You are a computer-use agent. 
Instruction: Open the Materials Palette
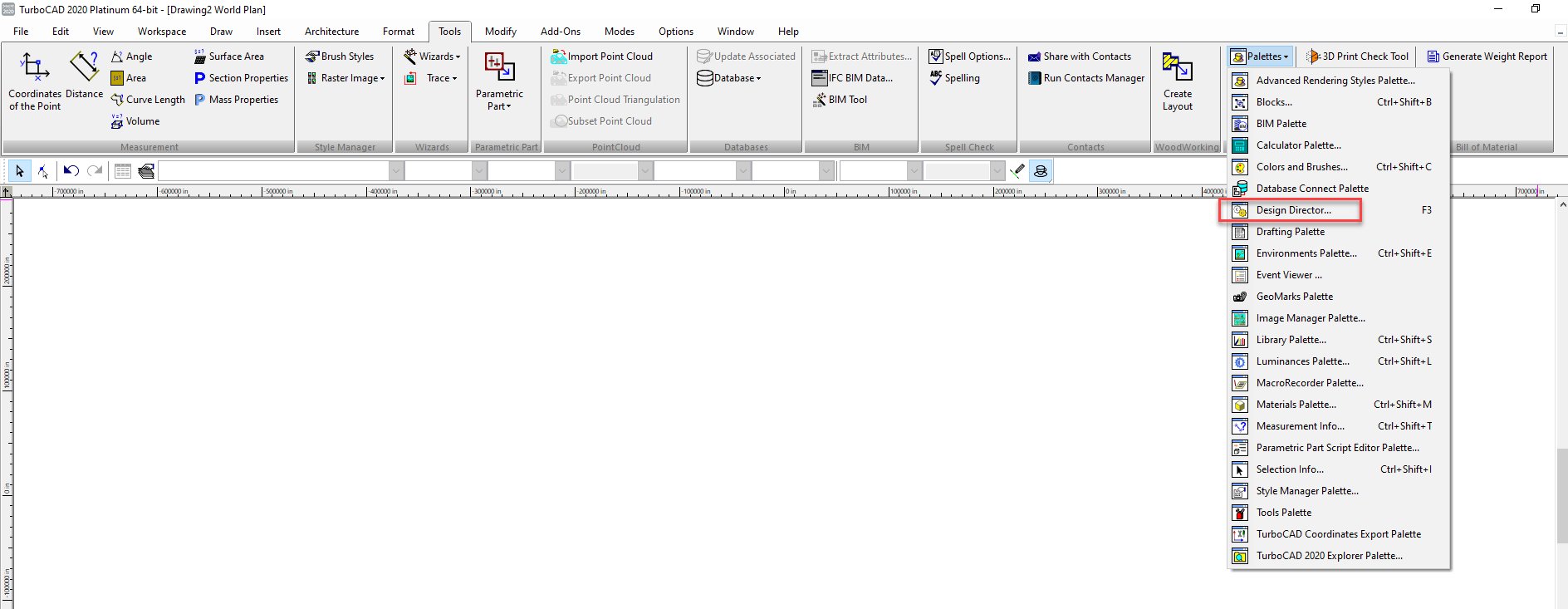(x=1339, y=405)
